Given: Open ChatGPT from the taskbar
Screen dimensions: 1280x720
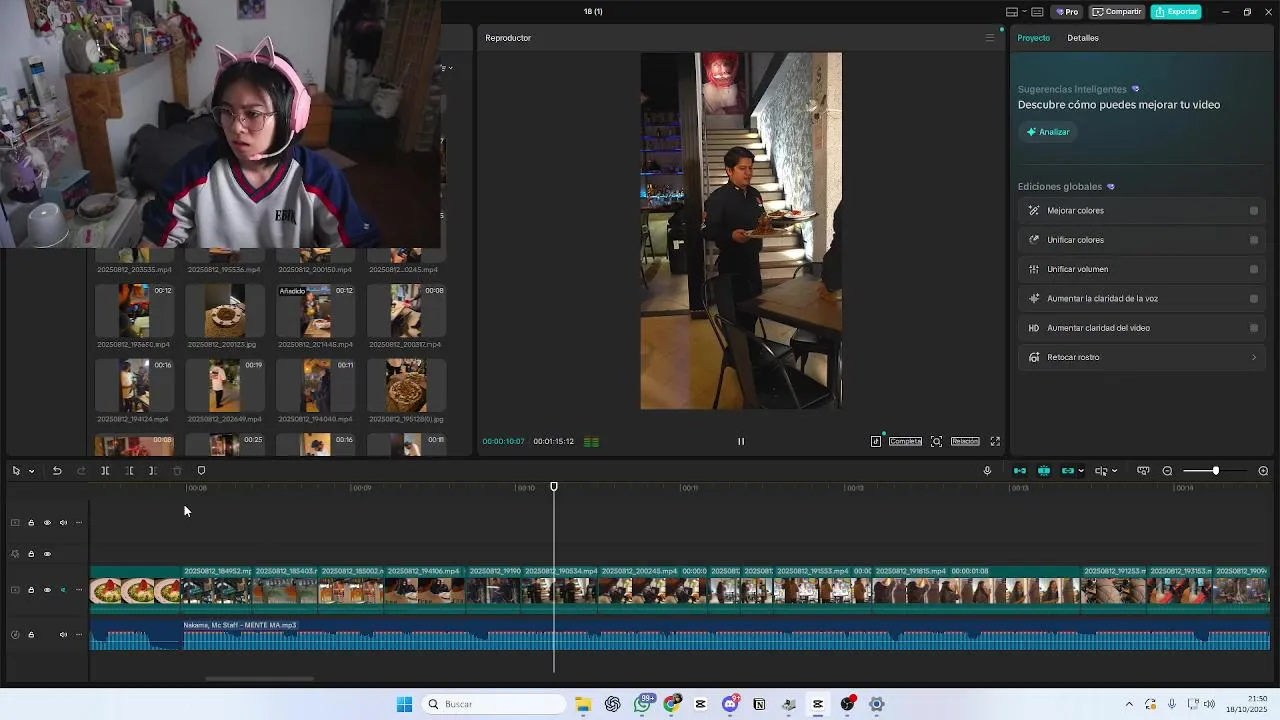Looking at the screenshot, I should pyautogui.click(x=612, y=704).
